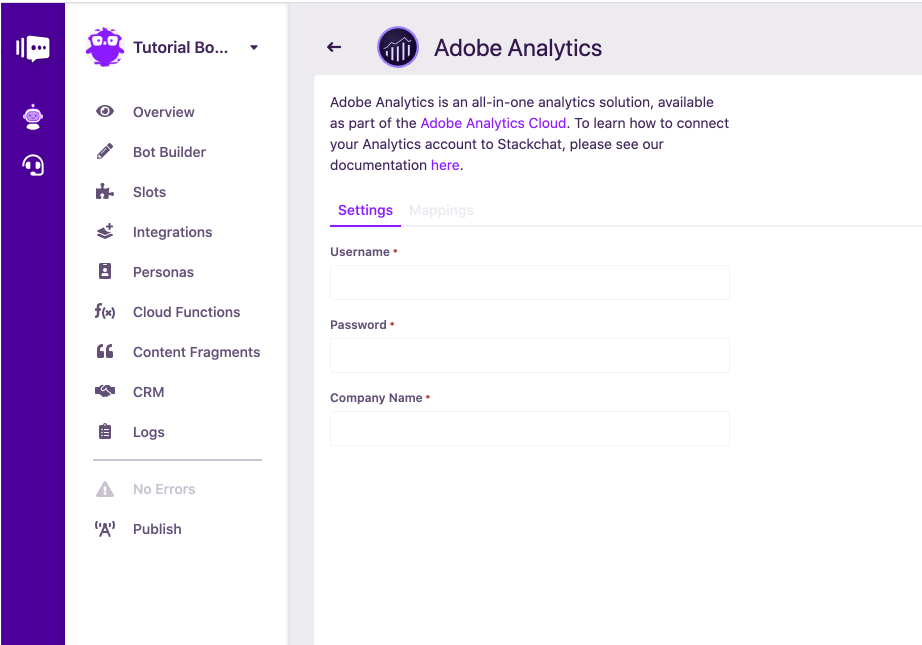Click the Password field label
Image resolution: width=922 pixels, height=645 pixels.
point(358,325)
